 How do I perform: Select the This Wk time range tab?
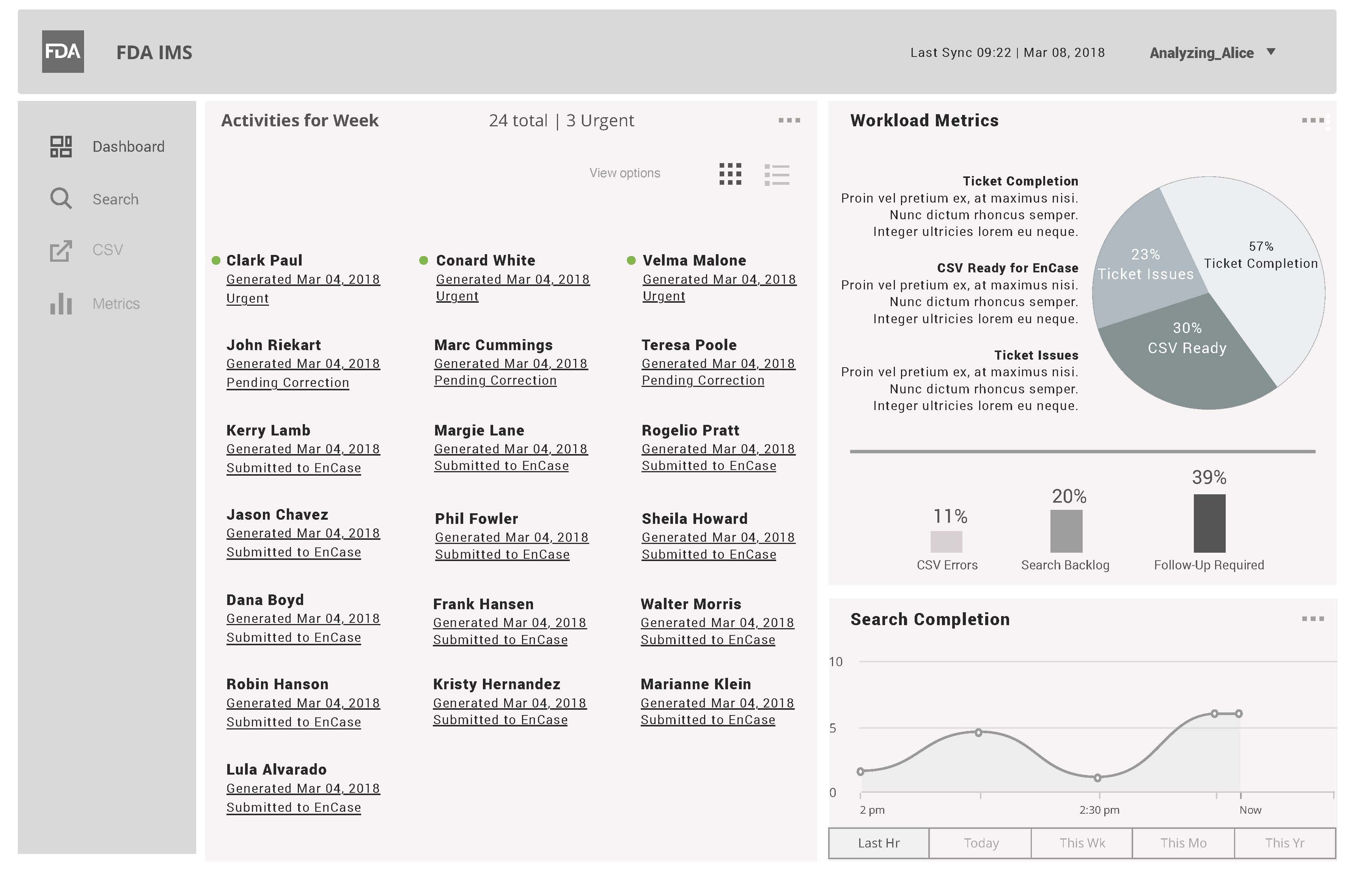[1082, 843]
